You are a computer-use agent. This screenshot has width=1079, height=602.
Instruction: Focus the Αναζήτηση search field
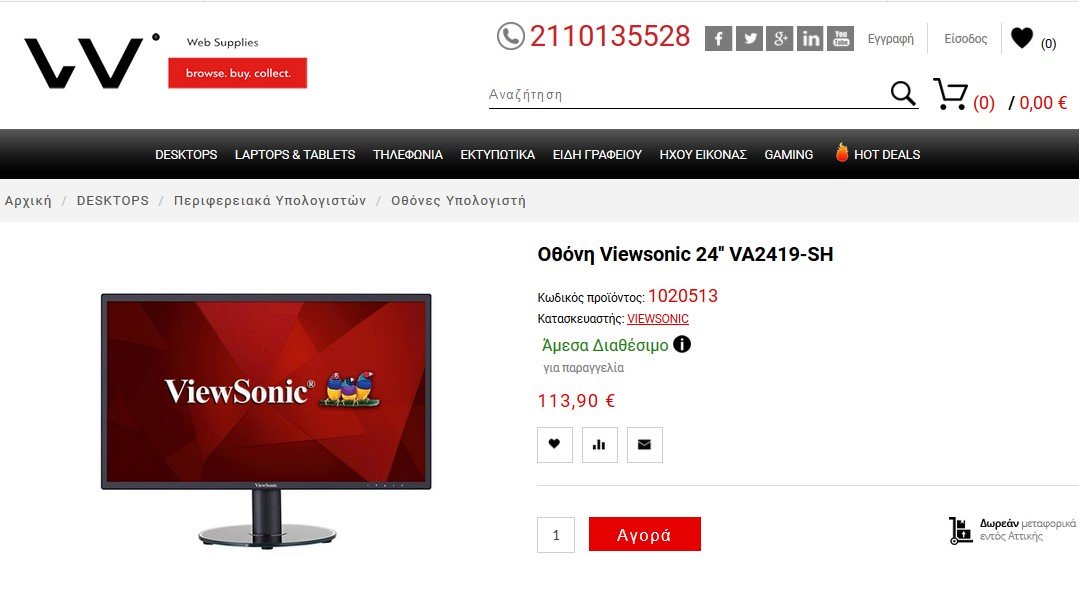(688, 94)
